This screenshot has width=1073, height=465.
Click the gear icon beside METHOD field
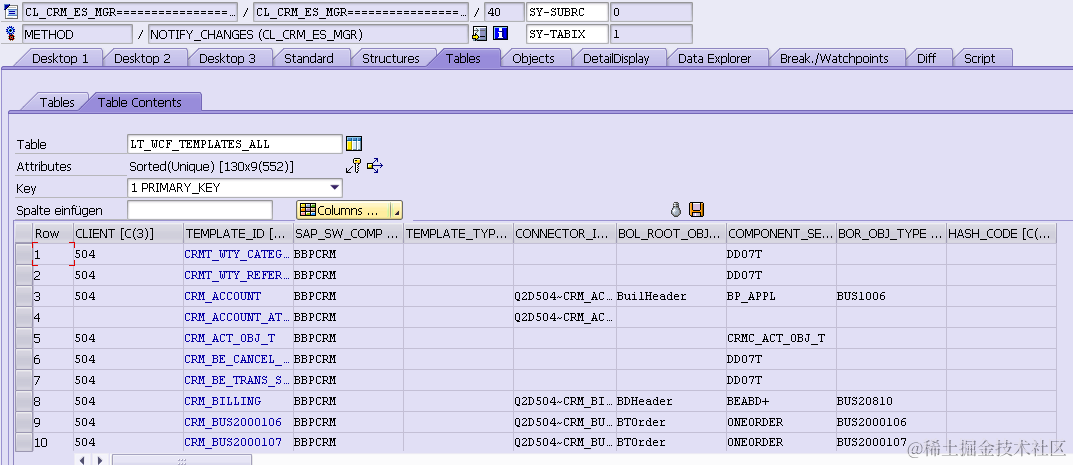coord(10,34)
